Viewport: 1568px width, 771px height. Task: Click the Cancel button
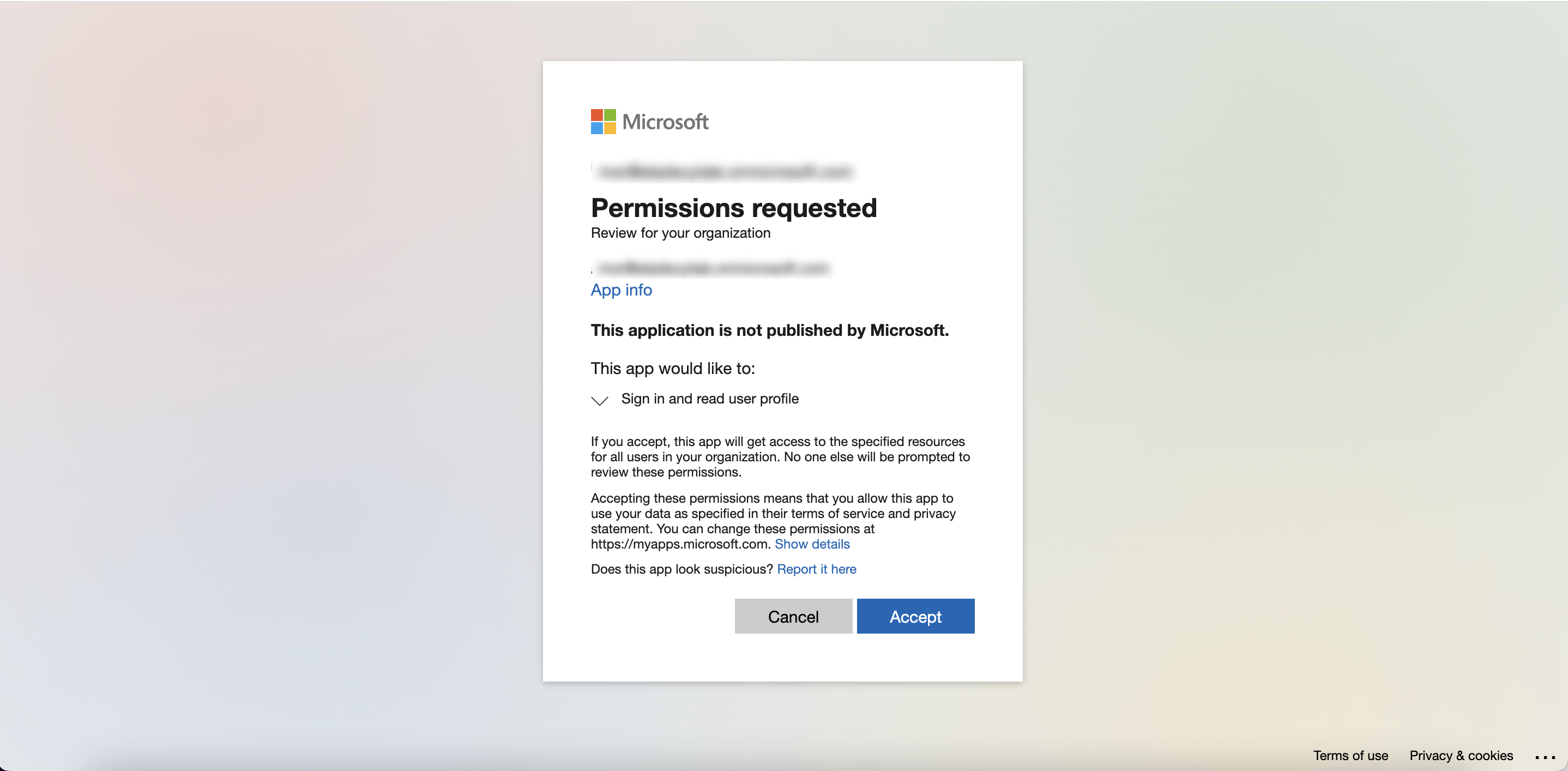pos(793,617)
